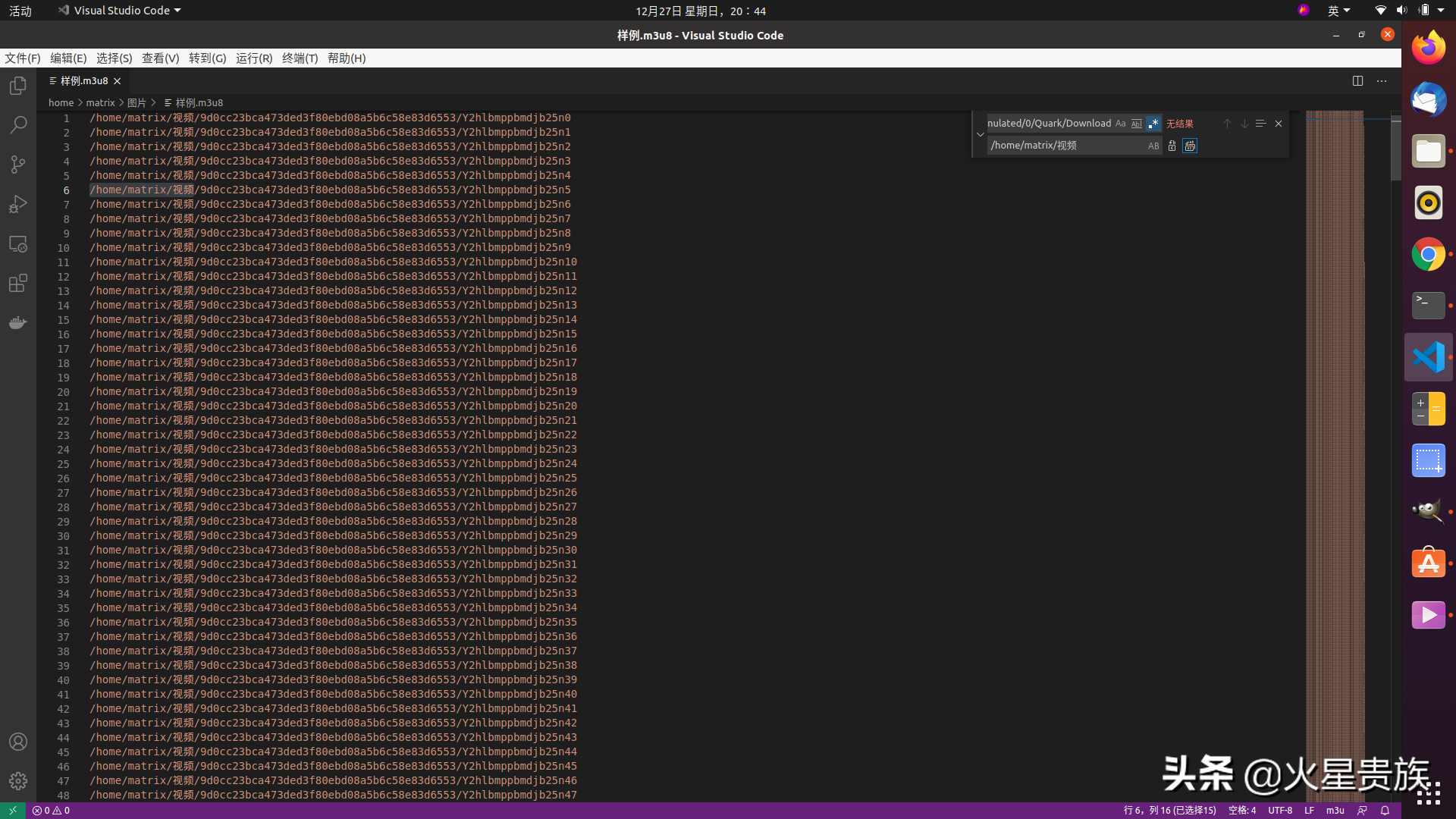Click the vertical scrollbar thumb of editor
The width and height of the screenshot is (1456, 819).
(x=1396, y=148)
